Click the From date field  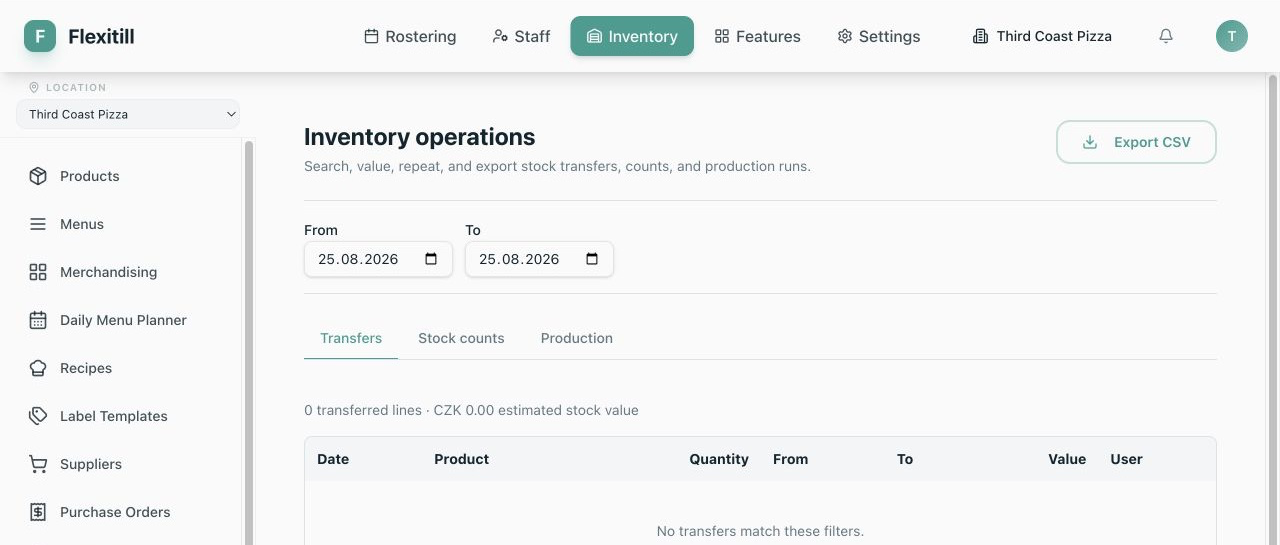(378, 259)
